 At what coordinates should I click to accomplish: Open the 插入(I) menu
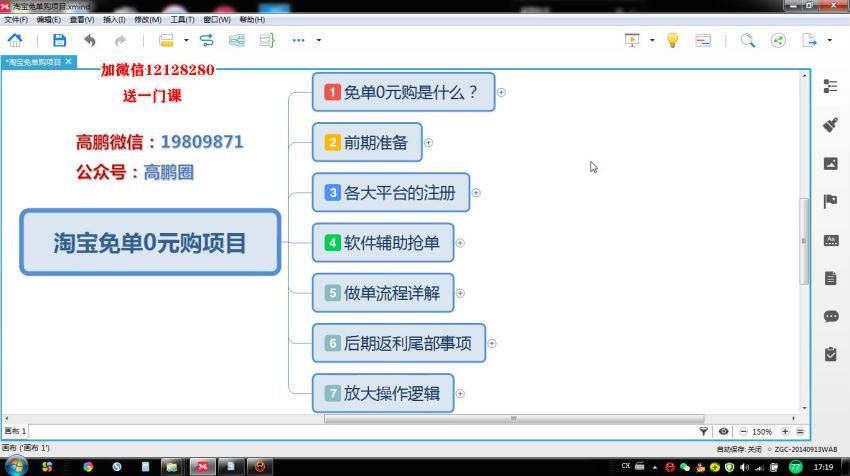[114, 20]
